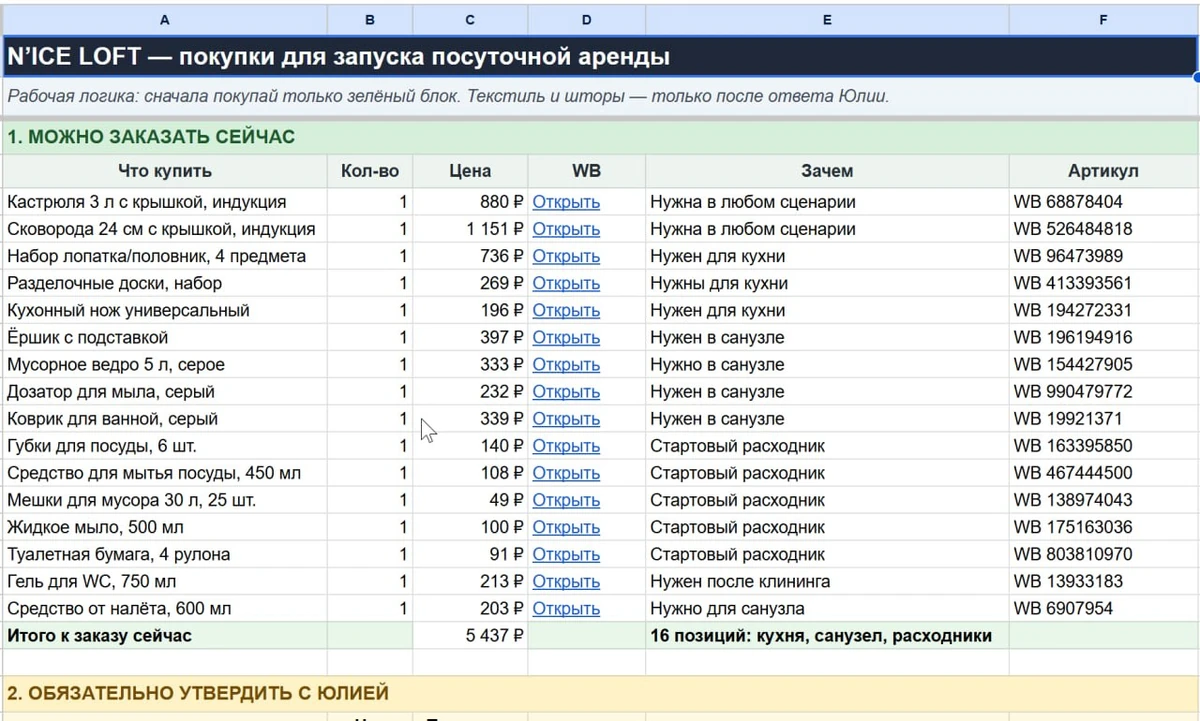Select total price cell 5 437 ₽

470,635
